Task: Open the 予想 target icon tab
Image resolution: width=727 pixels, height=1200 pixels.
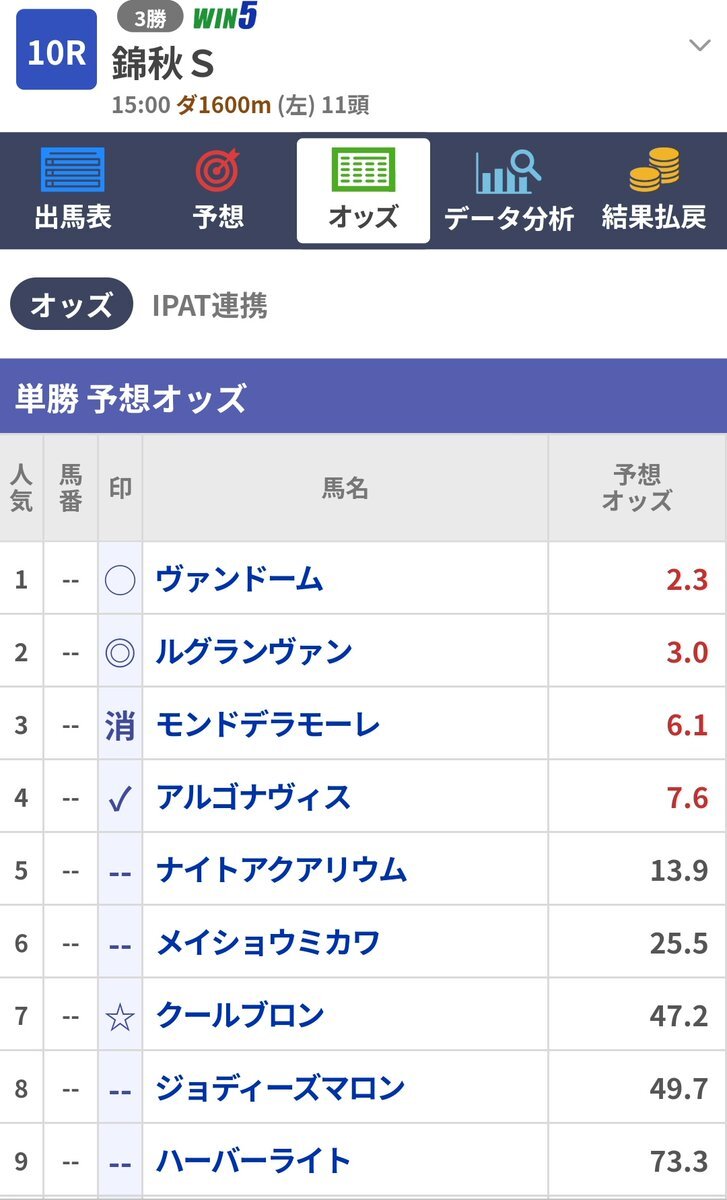Action: [218, 172]
